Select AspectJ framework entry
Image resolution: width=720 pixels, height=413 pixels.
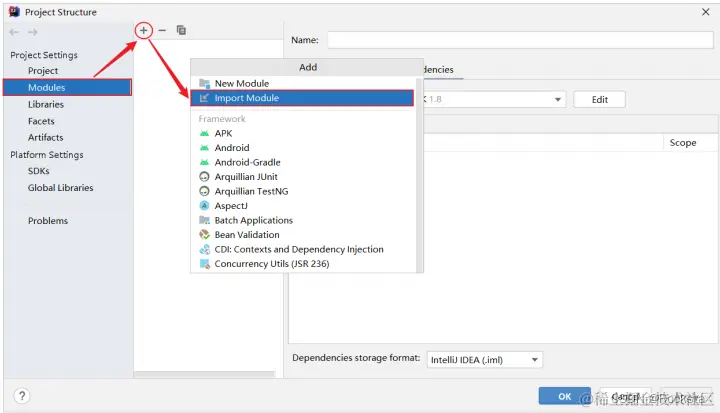tap(303, 206)
